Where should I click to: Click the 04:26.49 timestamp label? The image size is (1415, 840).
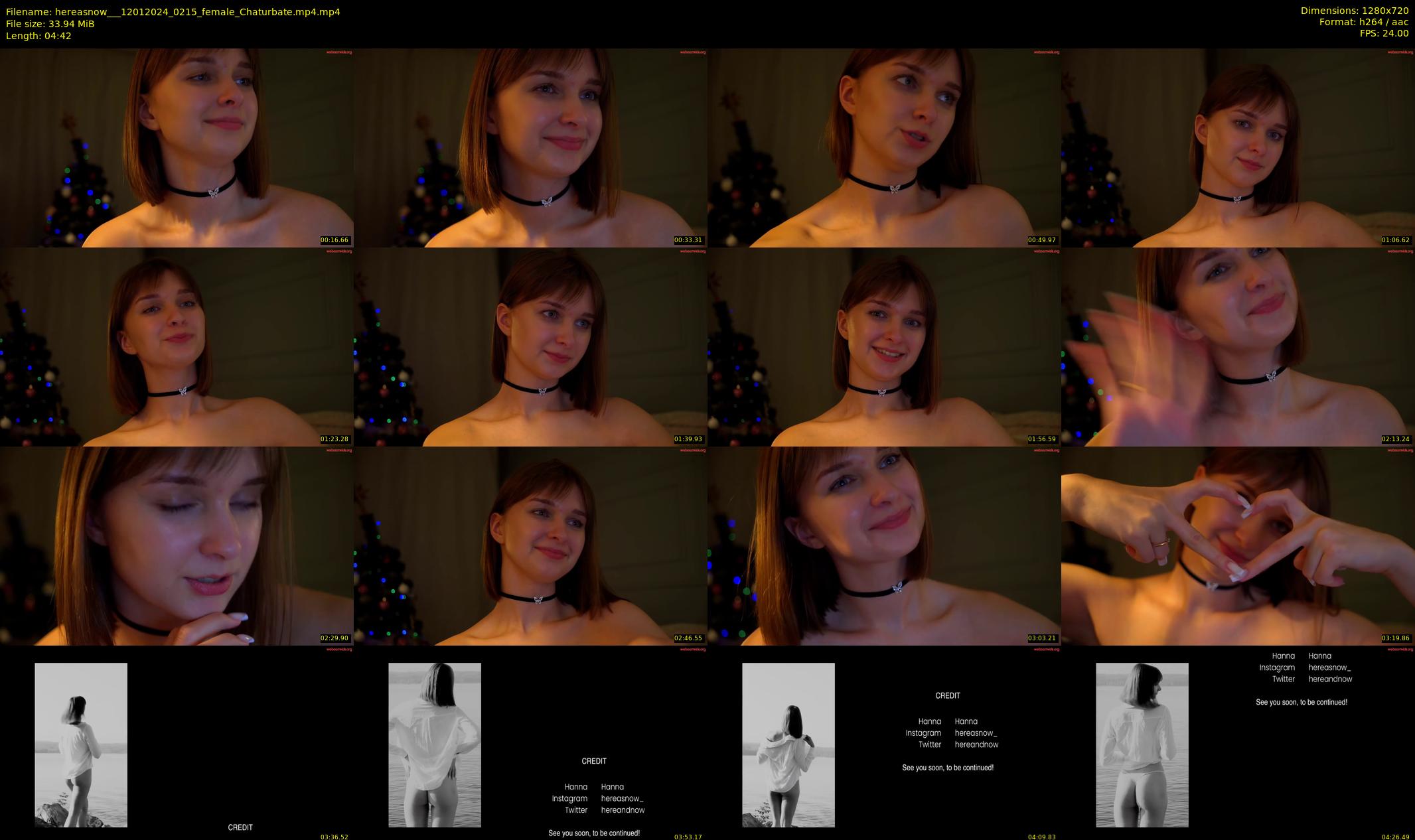coord(1395,837)
